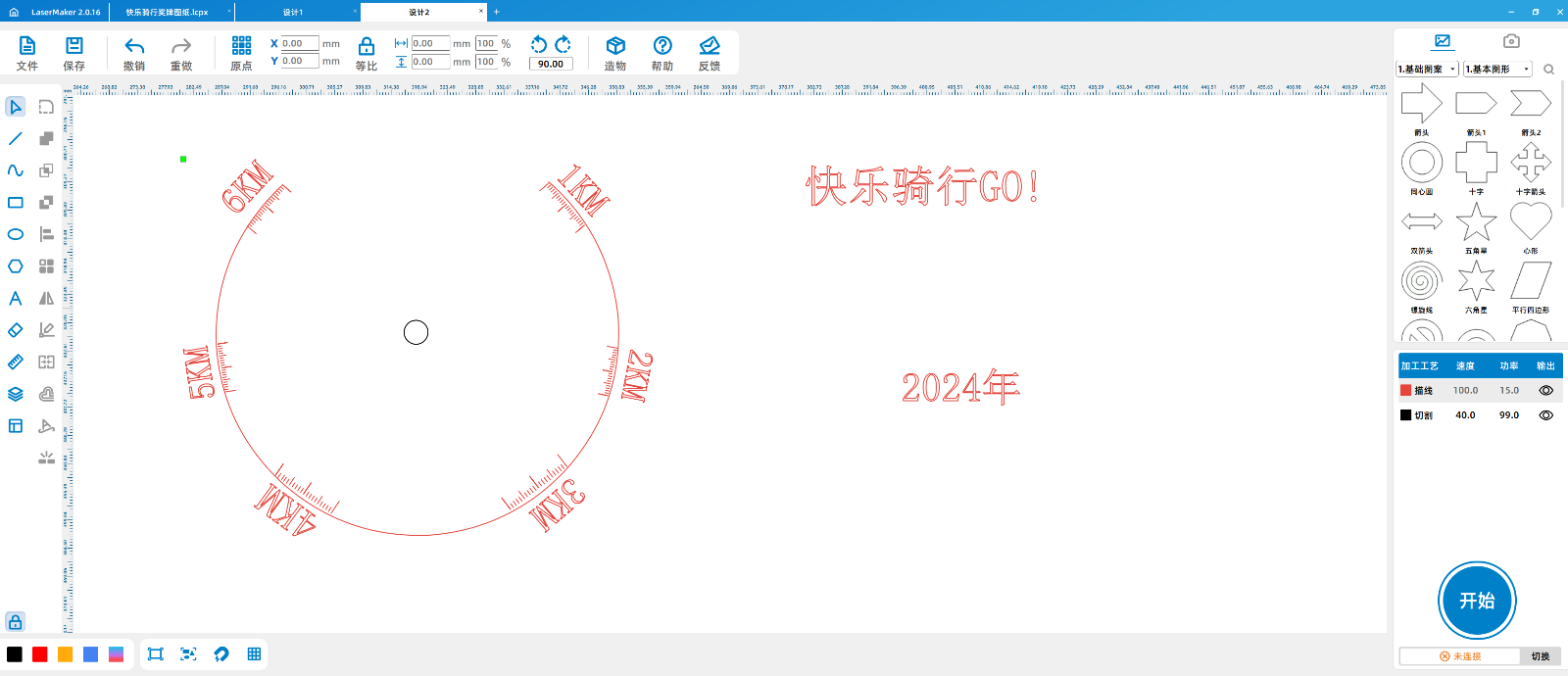This screenshot has width=1568, height=676.
Task: Click the 切换 switch button
Action: point(1541,656)
